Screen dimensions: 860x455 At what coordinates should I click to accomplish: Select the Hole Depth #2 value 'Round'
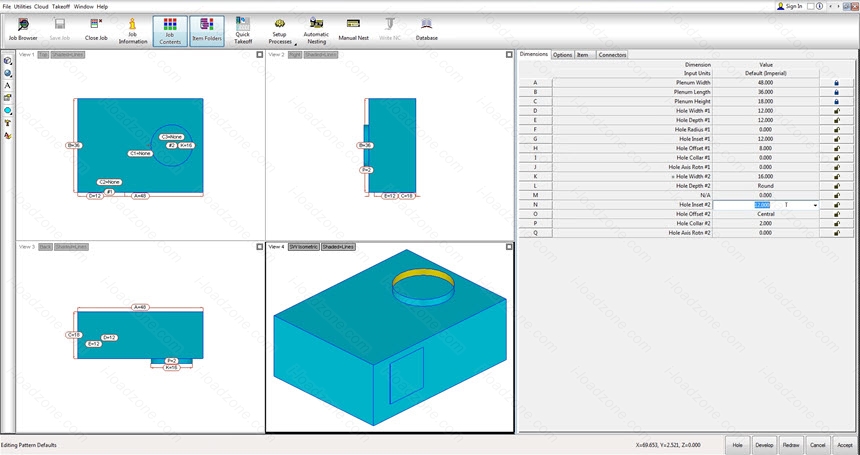[x=766, y=186]
